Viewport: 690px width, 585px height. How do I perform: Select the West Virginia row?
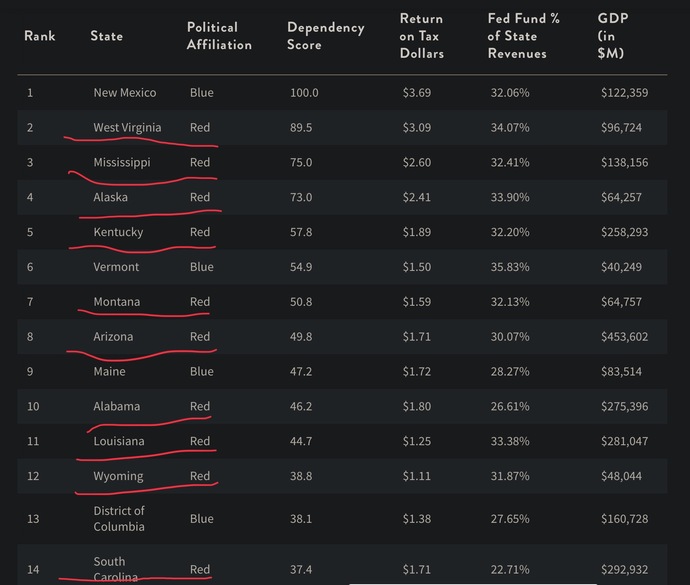pyautogui.click(x=342, y=128)
